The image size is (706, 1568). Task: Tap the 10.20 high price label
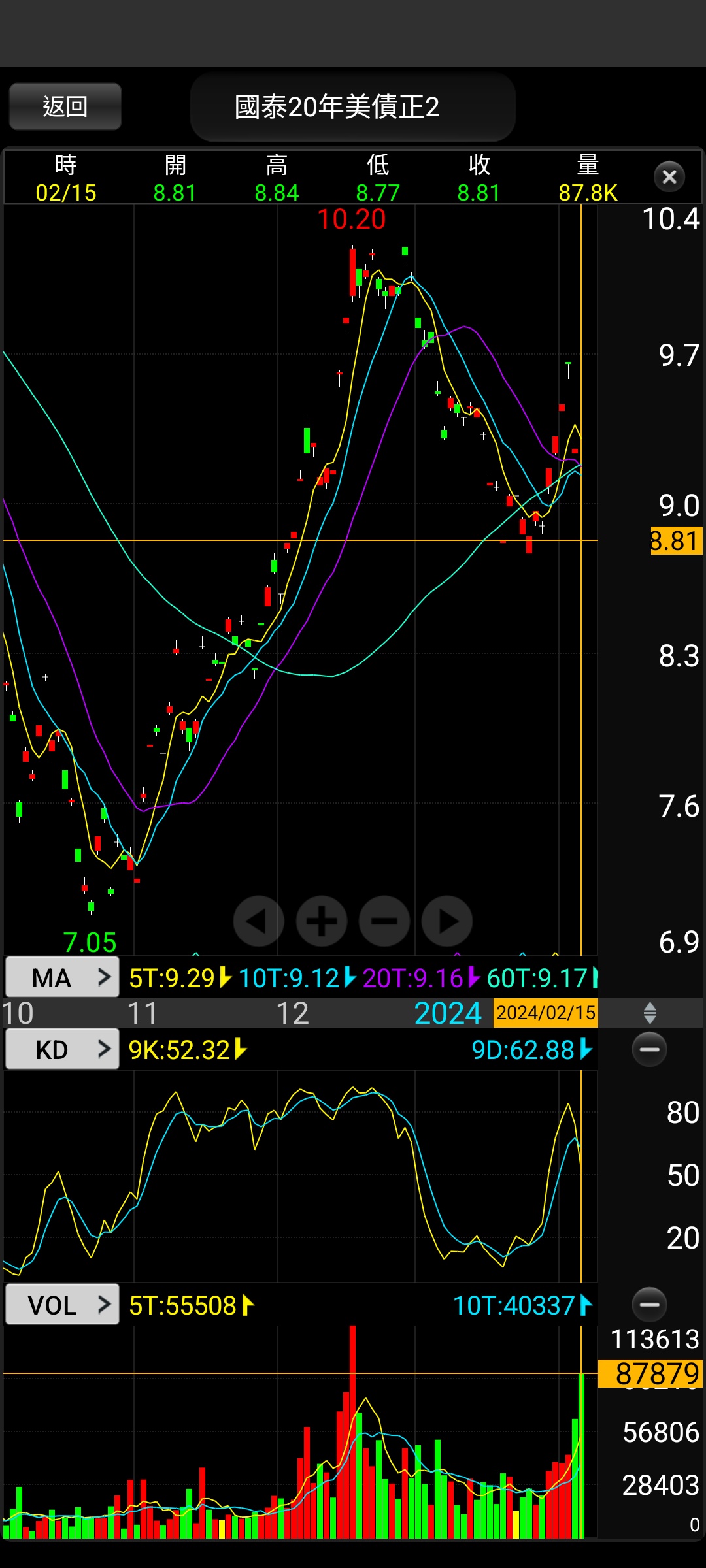[x=352, y=220]
